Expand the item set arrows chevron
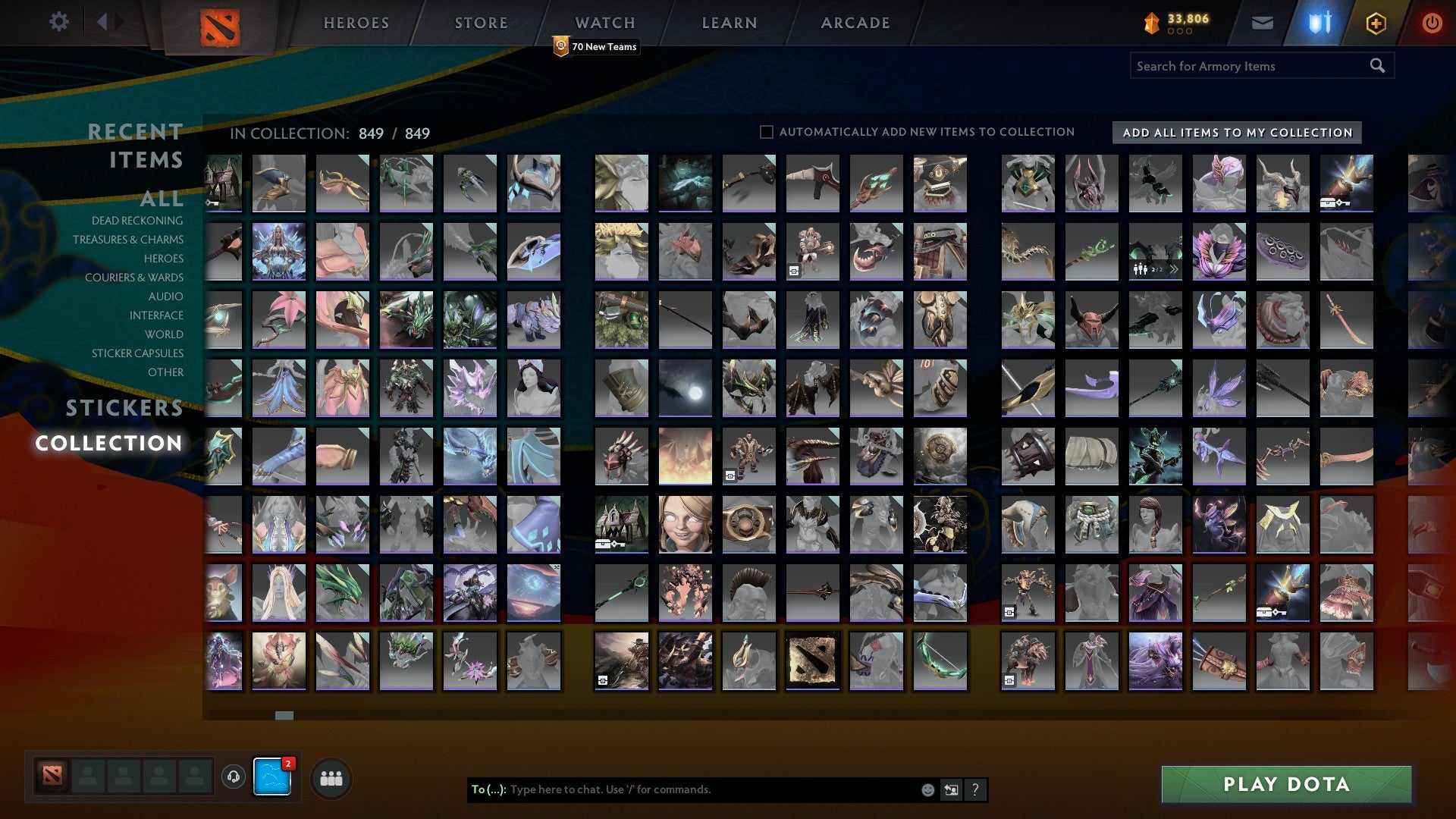This screenshot has height=819, width=1456. click(x=1174, y=269)
